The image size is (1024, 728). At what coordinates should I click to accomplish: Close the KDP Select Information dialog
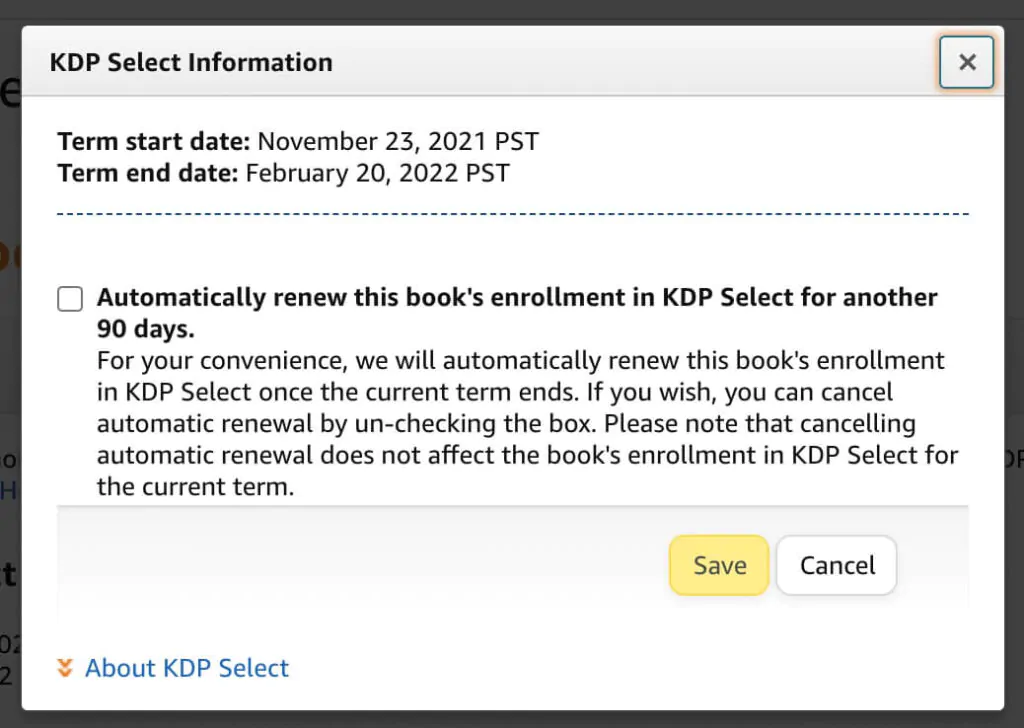pyautogui.click(x=967, y=62)
